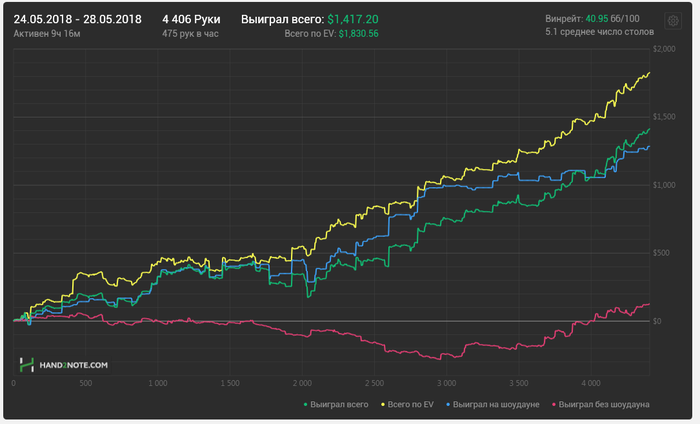Toggle the 'Выиграл всего' green legend series
700x424 pixels.
point(336,404)
